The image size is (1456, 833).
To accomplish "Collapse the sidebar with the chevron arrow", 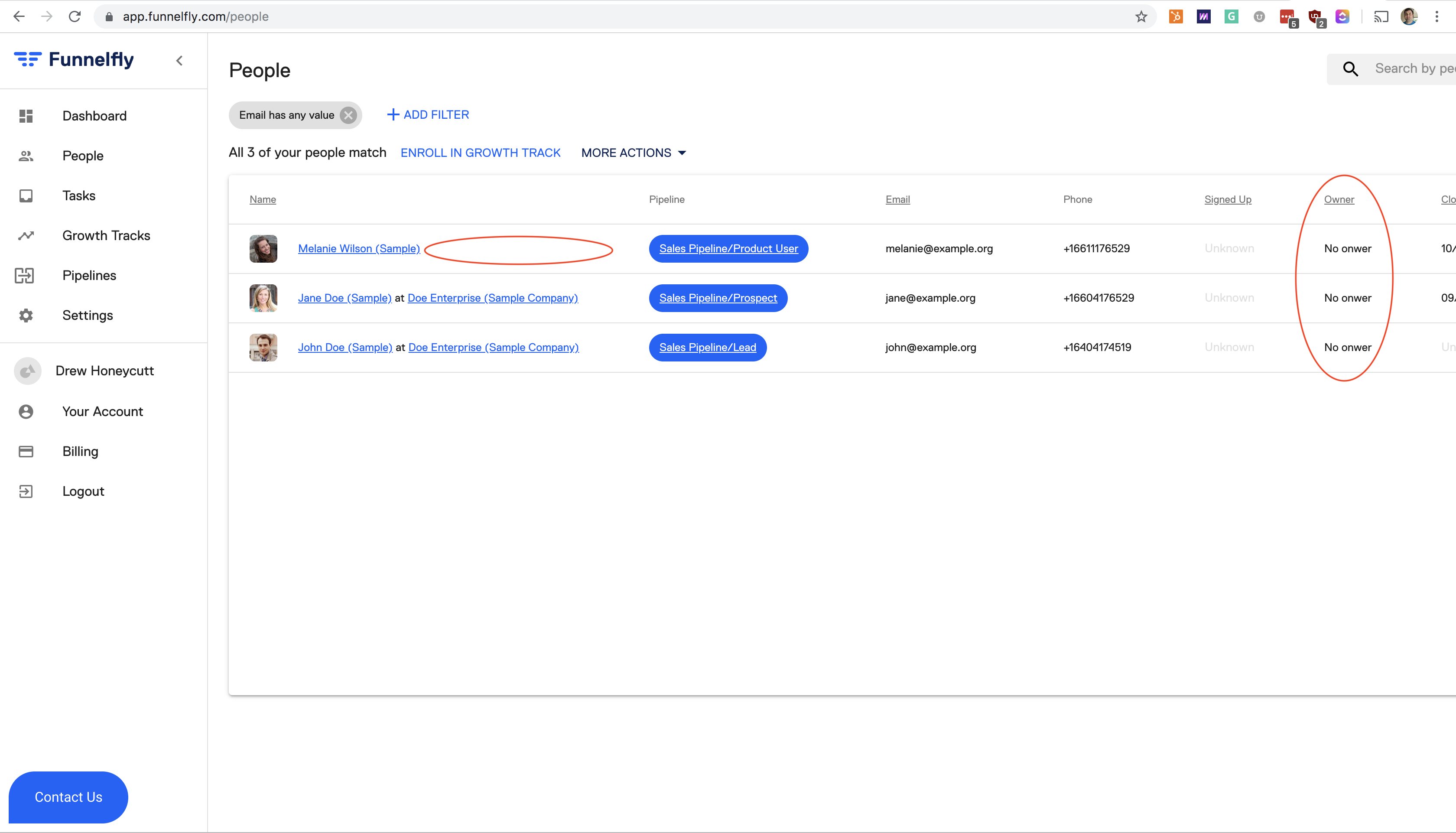I will coord(179,61).
